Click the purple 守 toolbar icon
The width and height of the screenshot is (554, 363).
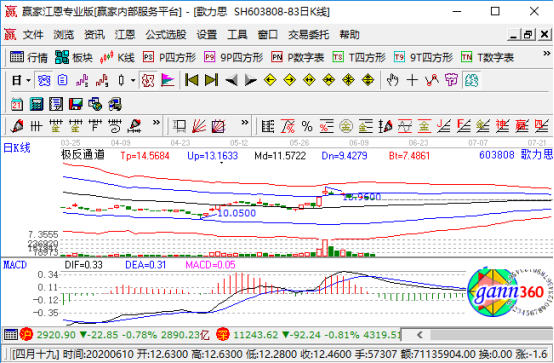tap(451, 80)
